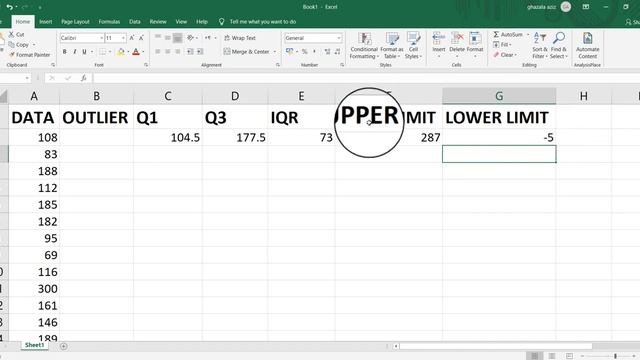The width and height of the screenshot is (640, 360).
Task: Click the Decrease Indent icon
Action: tap(190, 52)
